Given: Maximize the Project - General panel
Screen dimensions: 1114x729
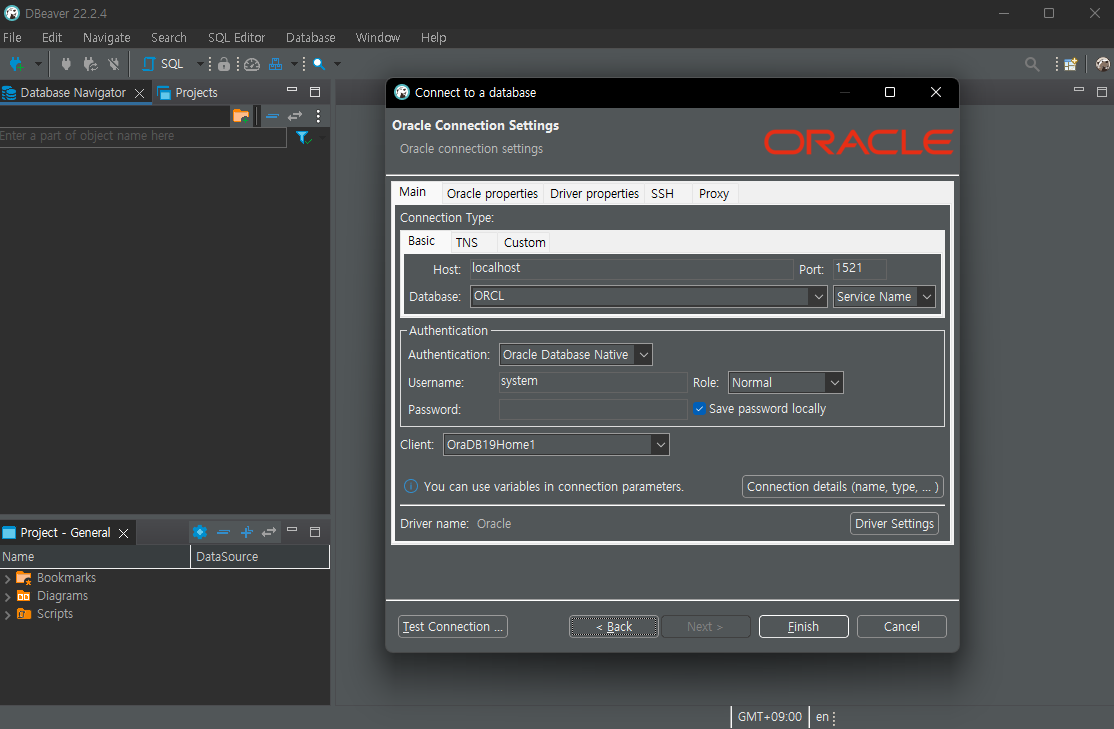Looking at the screenshot, I should (x=315, y=531).
